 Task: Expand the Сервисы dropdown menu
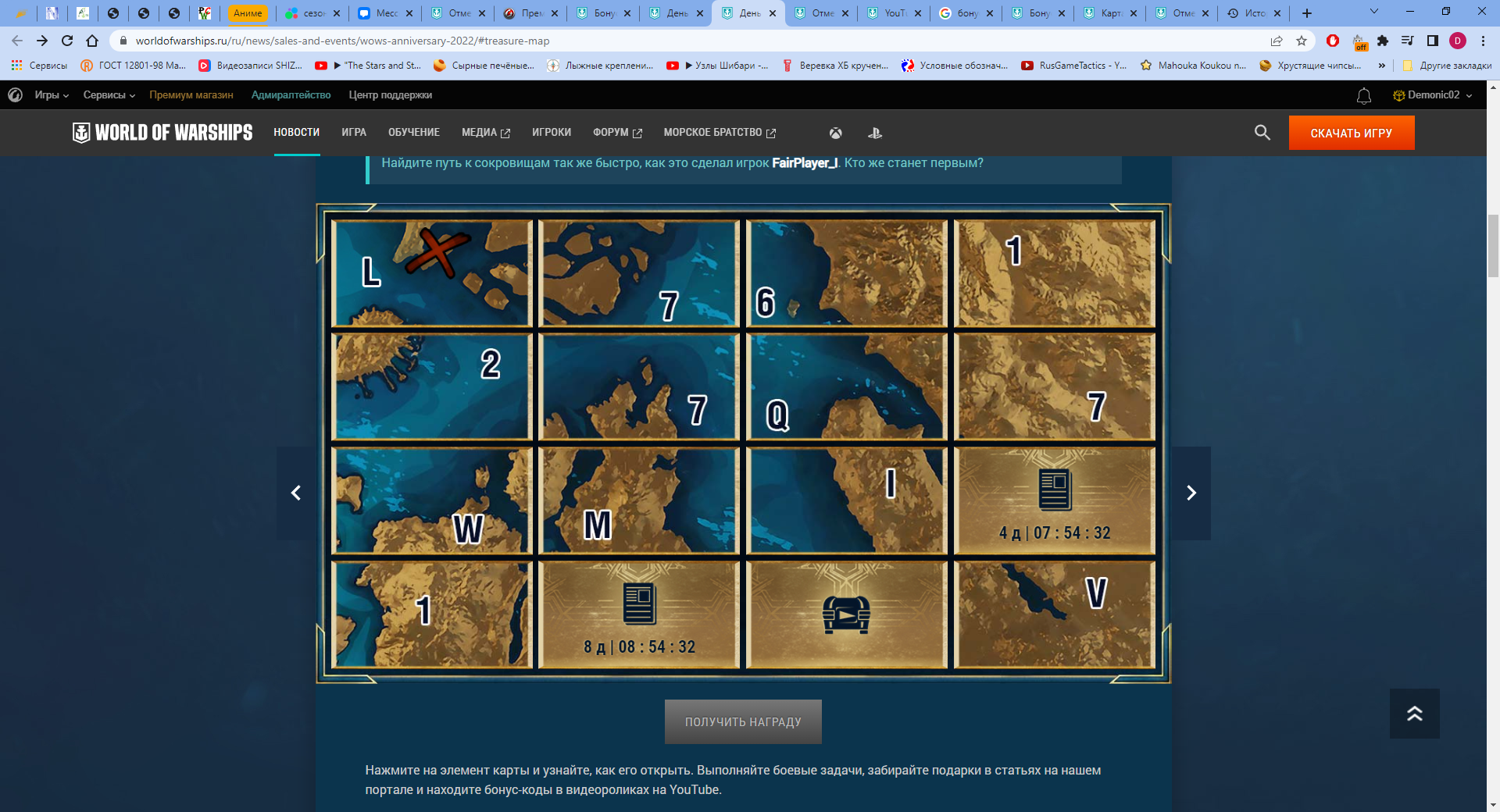coord(109,95)
